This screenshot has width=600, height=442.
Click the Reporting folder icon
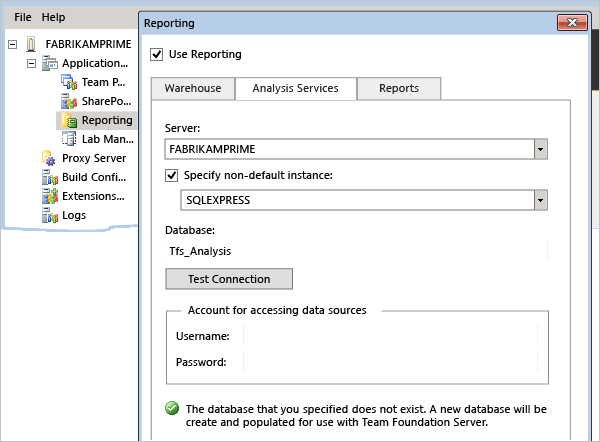point(69,121)
